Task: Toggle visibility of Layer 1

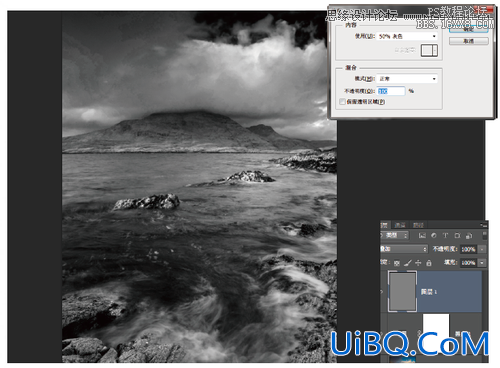Action: [382, 292]
